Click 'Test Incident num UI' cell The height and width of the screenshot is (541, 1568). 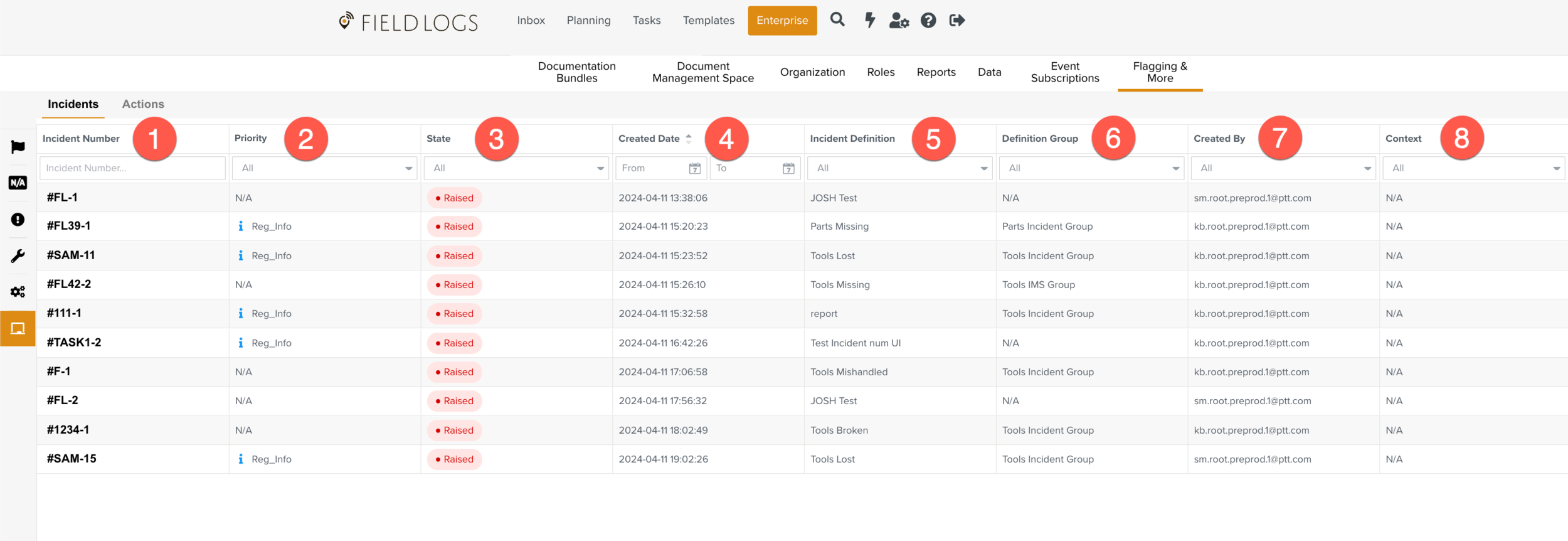point(856,343)
